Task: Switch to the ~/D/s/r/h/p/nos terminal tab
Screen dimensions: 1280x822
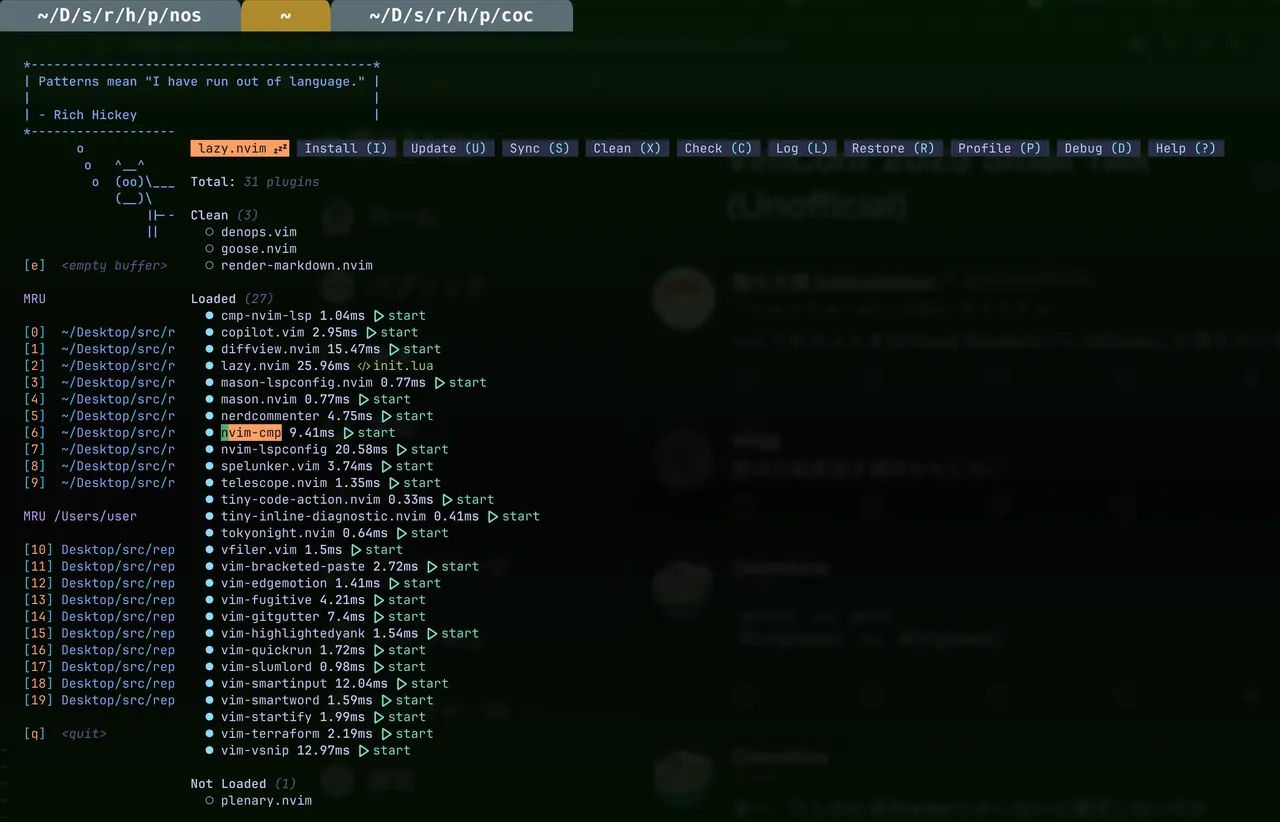Action: click(x=118, y=16)
